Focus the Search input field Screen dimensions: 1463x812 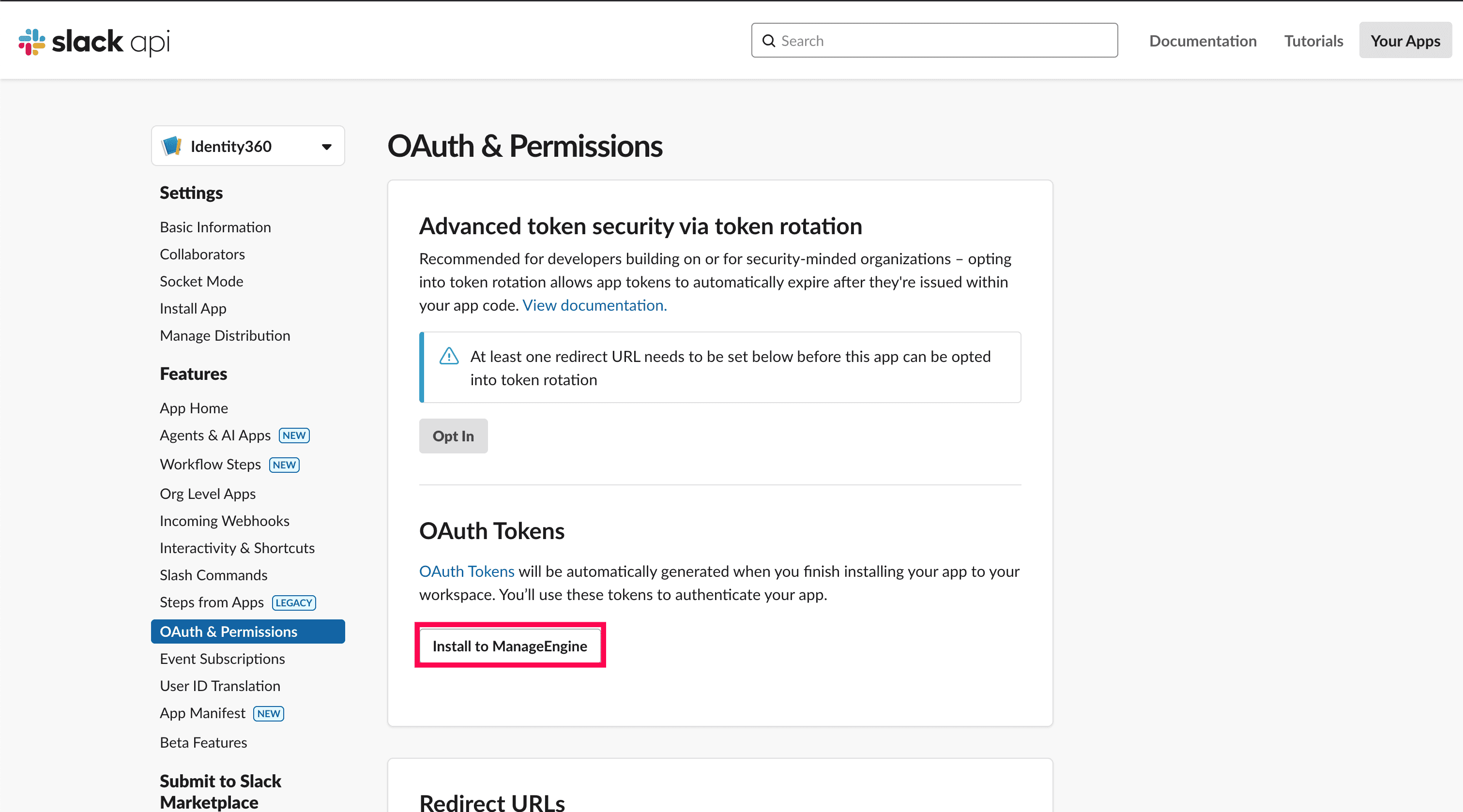[943, 41]
